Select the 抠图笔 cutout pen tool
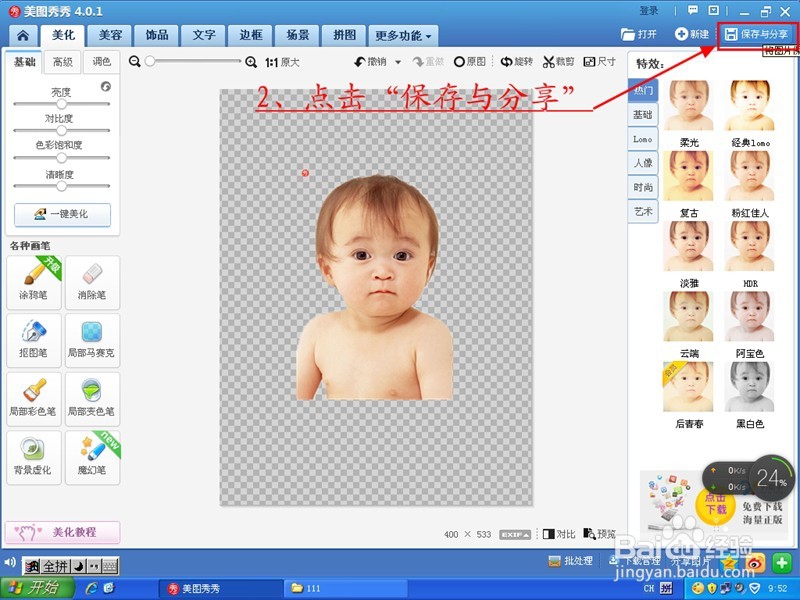Screen dimensions: 800x600 tap(34, 341)
